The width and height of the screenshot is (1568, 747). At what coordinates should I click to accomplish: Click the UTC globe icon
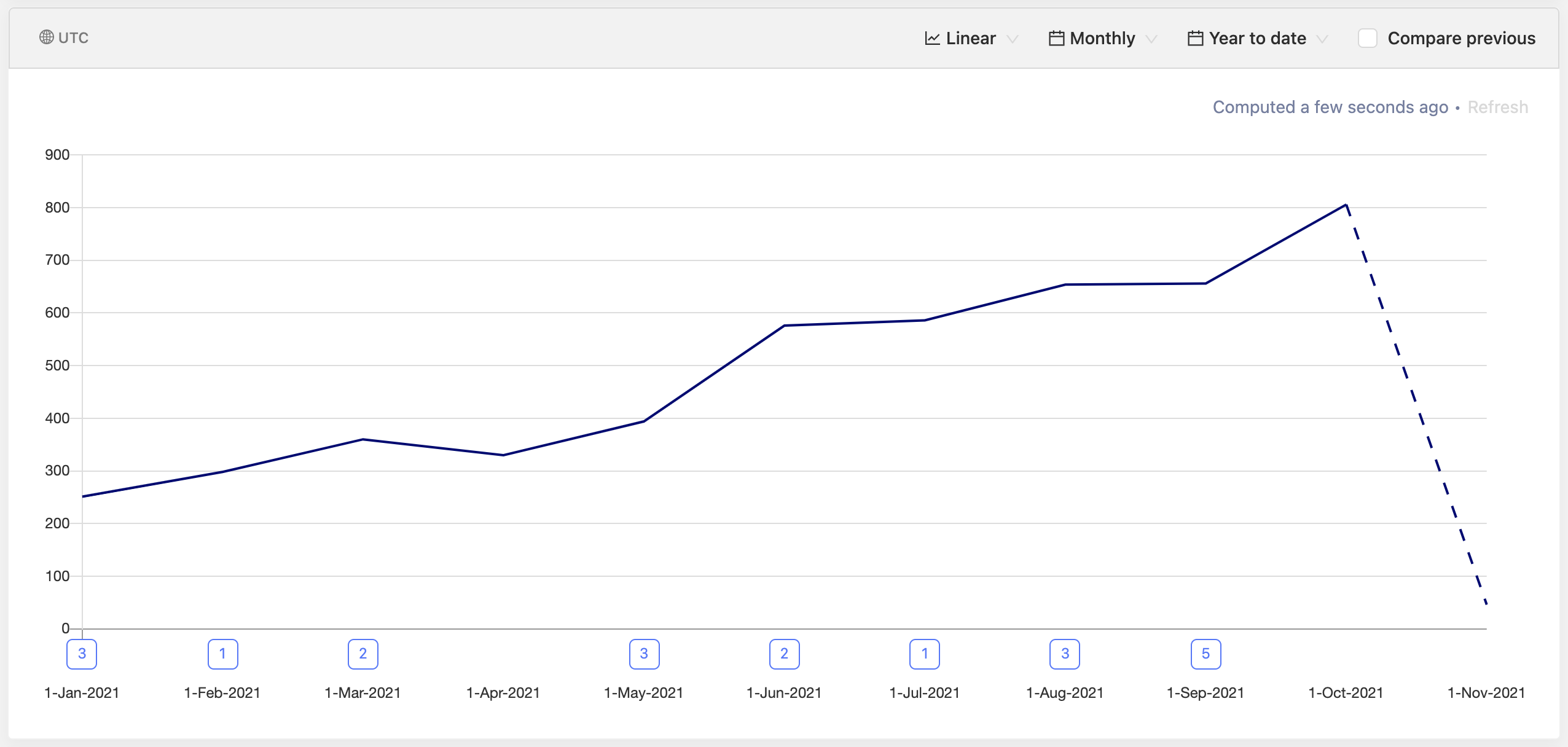point(46,37)
